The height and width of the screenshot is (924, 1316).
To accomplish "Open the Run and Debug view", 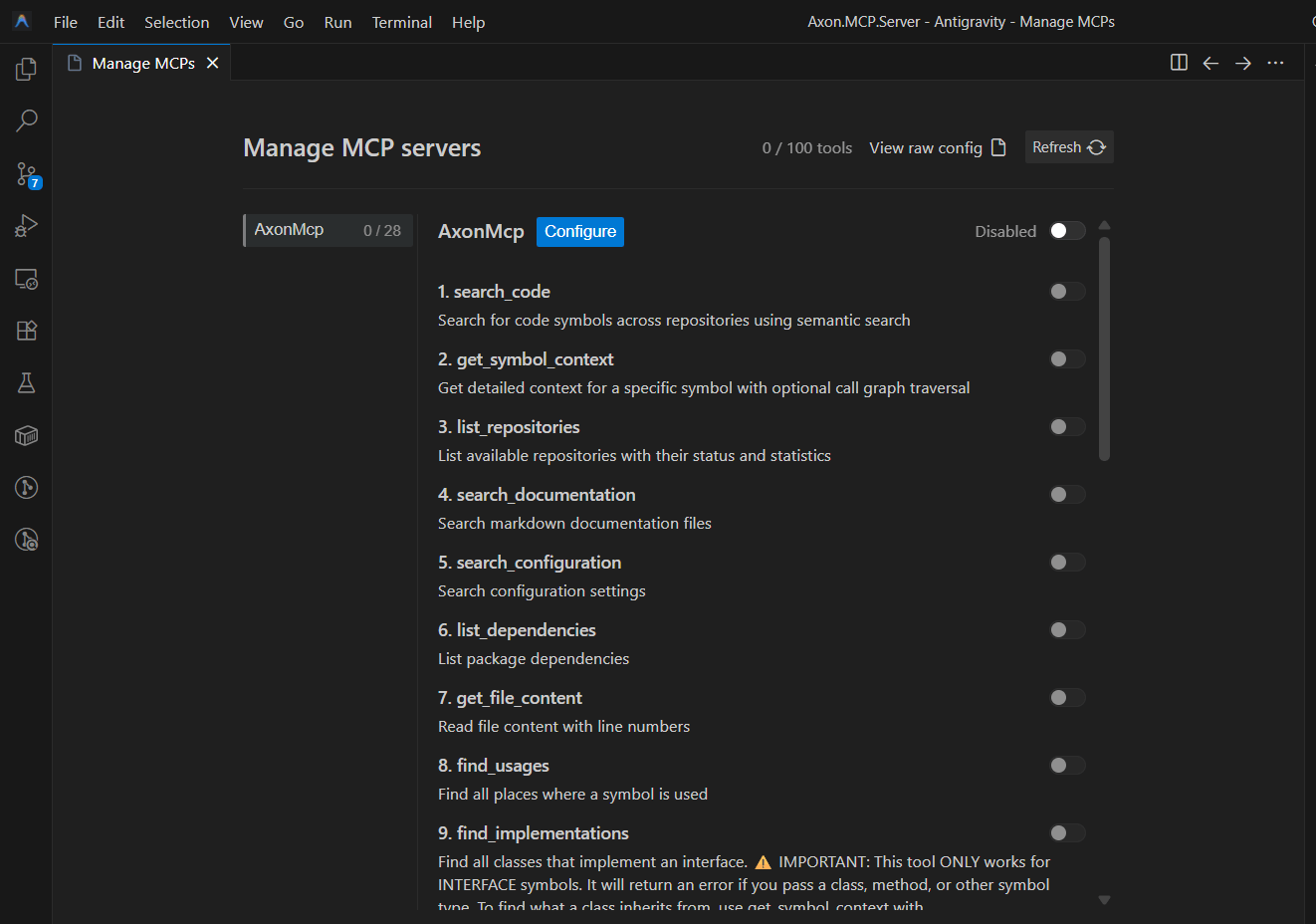I will click(26, 226).
